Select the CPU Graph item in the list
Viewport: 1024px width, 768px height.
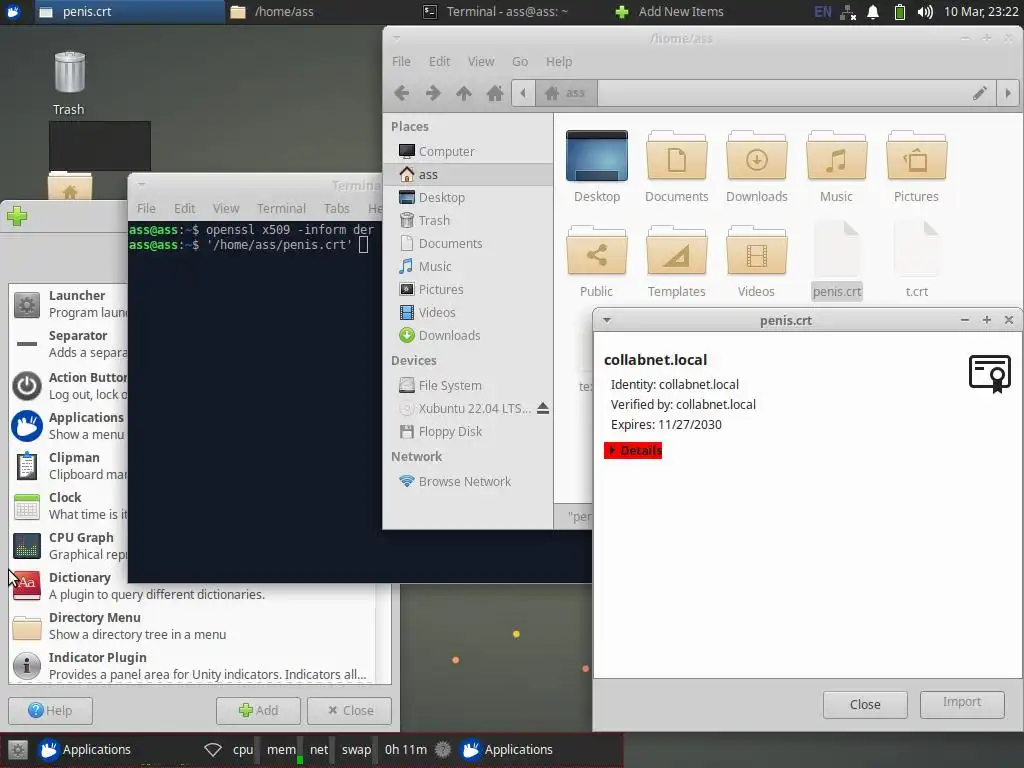click(x=69, y=546)
